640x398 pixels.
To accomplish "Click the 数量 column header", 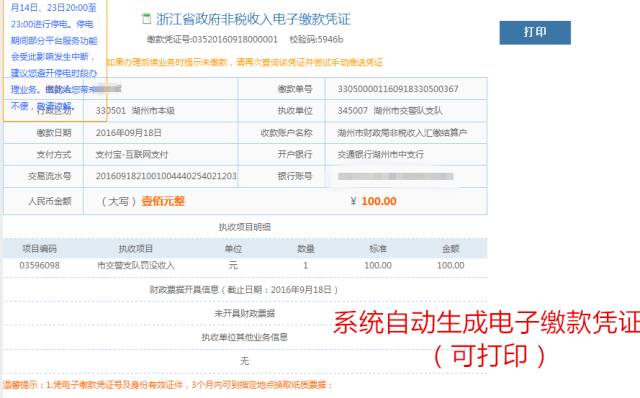I will click(305, 249).
